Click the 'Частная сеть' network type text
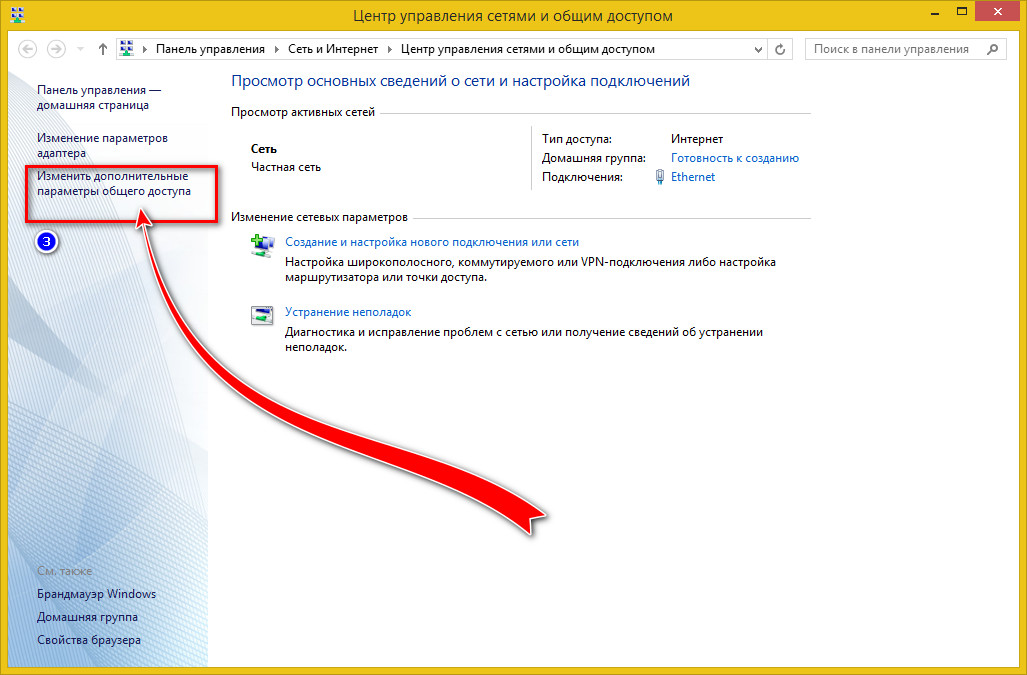This screenshot has width=1027, height=675. 286,167
